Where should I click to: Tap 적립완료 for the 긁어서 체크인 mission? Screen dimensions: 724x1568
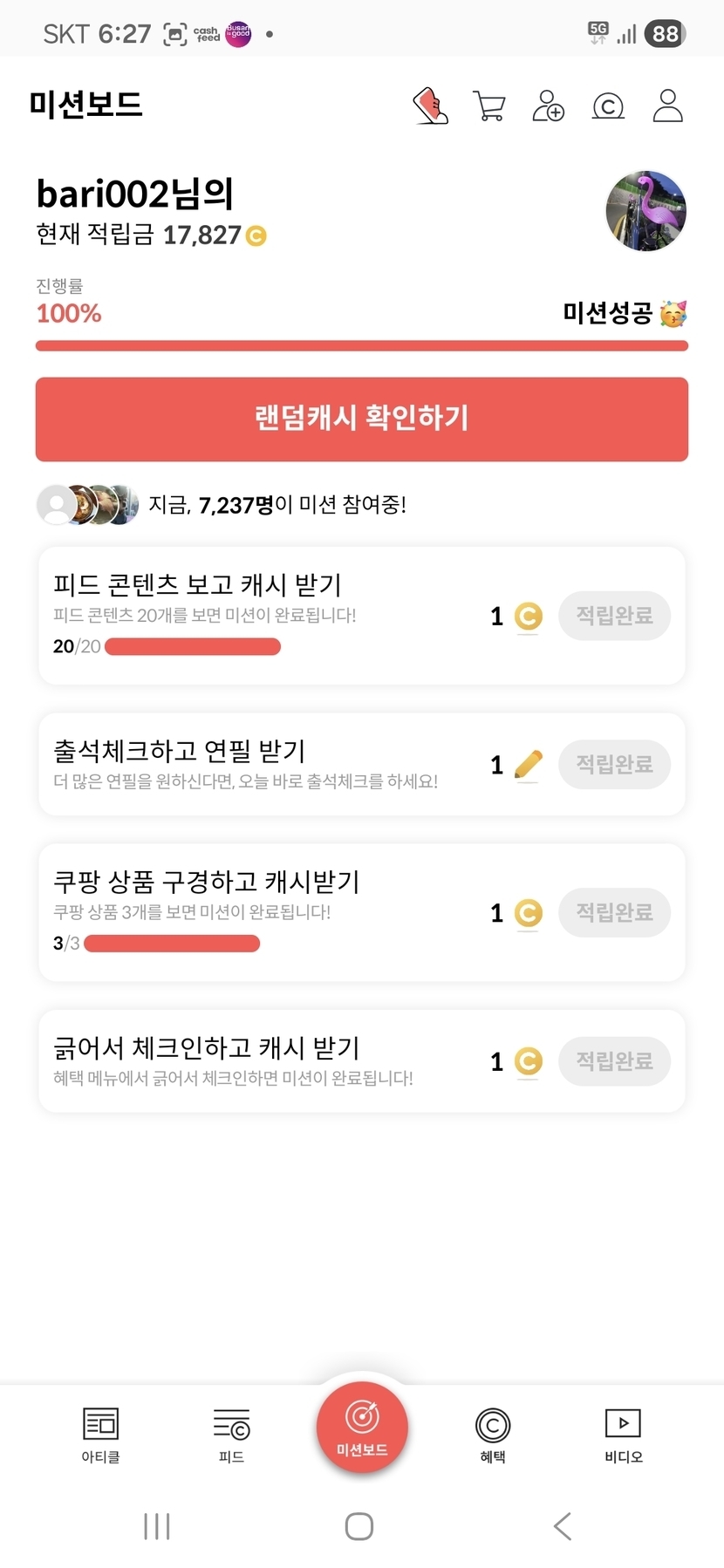click(x=614, y=1061)
